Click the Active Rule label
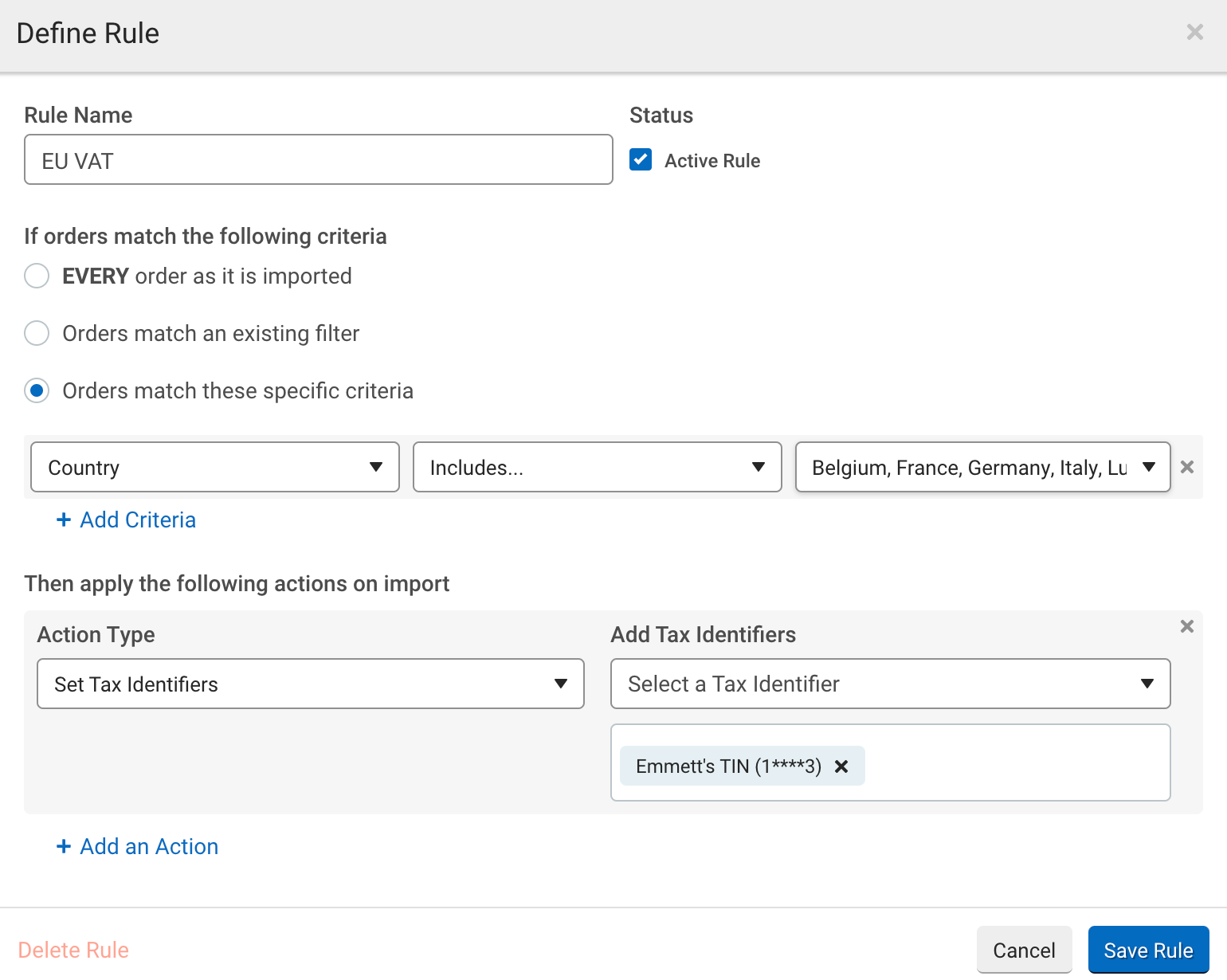This screenshot has height=980, width=1227. tap(712, 161)
